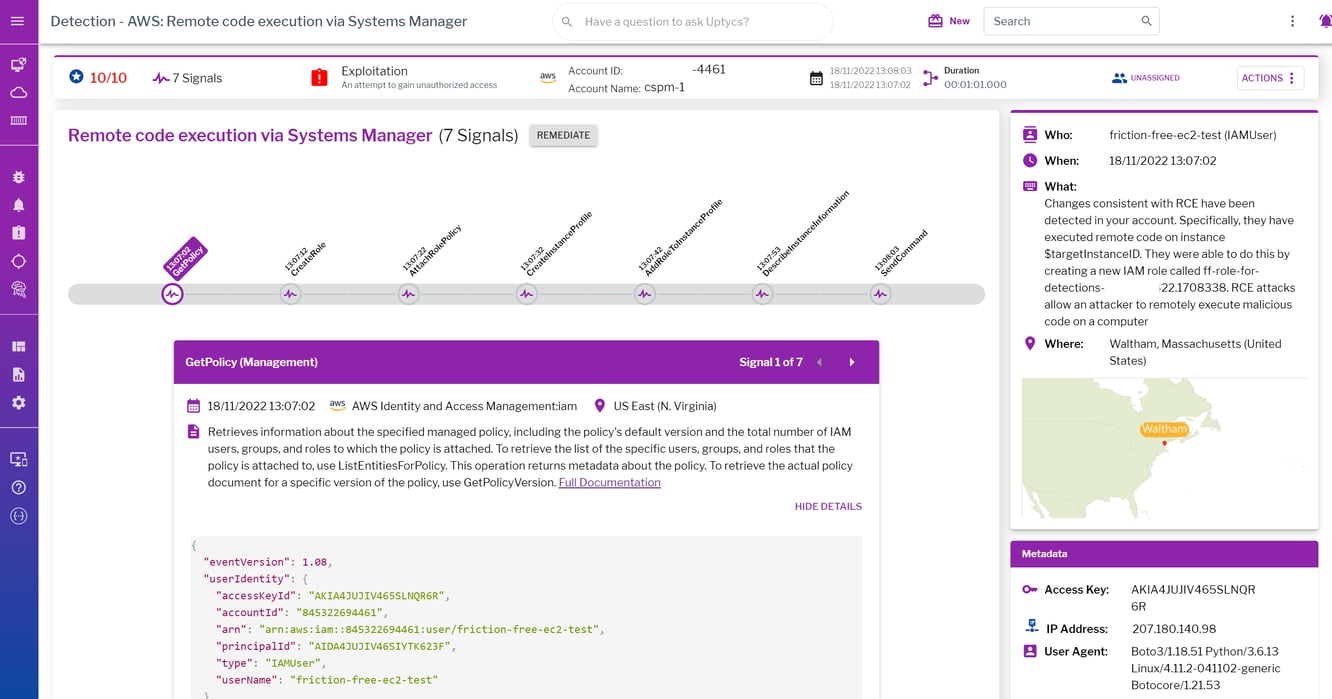Select the GetPolicy signal on the timeline
The width and height of the screenshot is (1332, 699).
pyautogui.click(x=172, y=294)
